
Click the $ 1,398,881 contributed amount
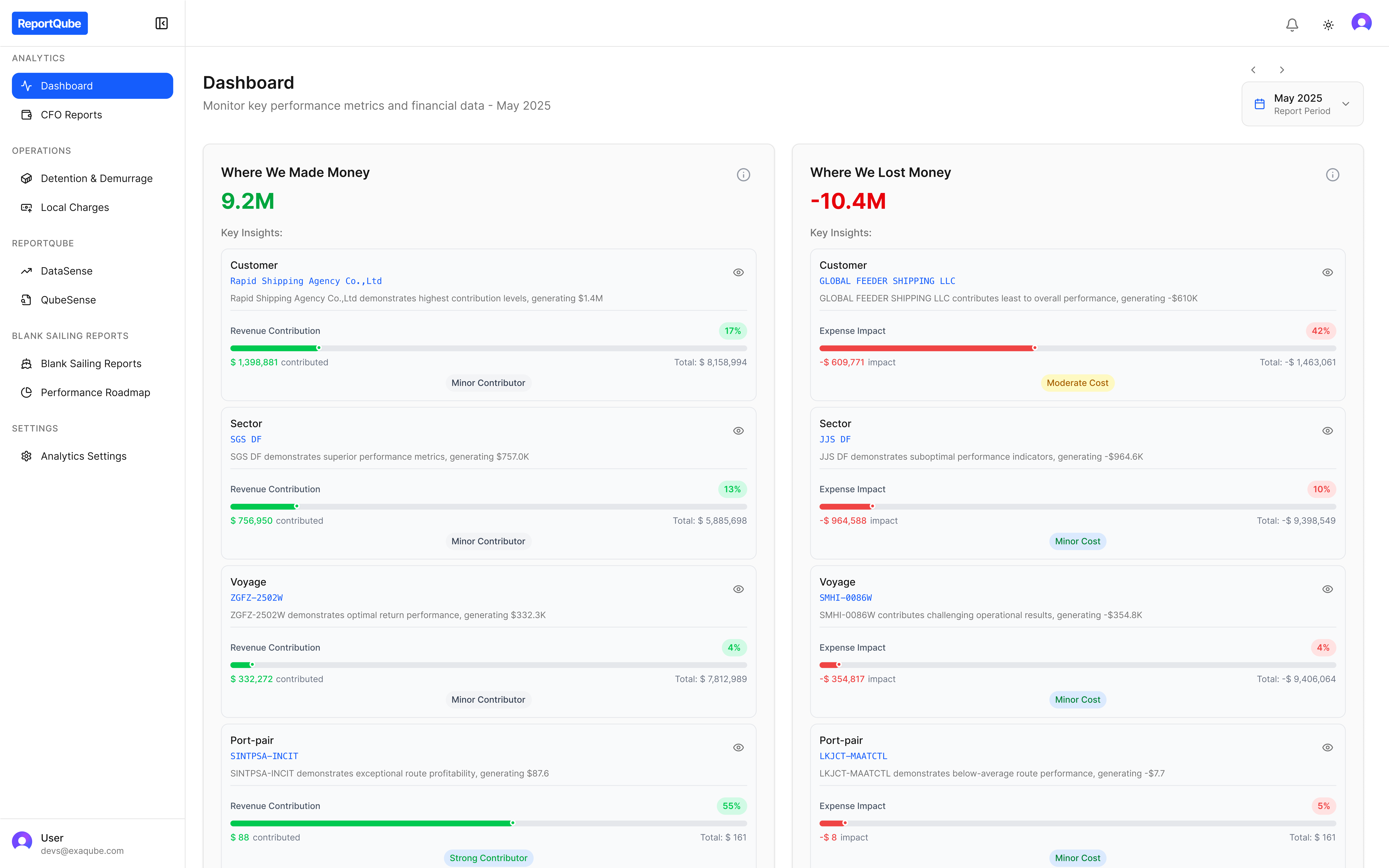click(x=254, y=362)
